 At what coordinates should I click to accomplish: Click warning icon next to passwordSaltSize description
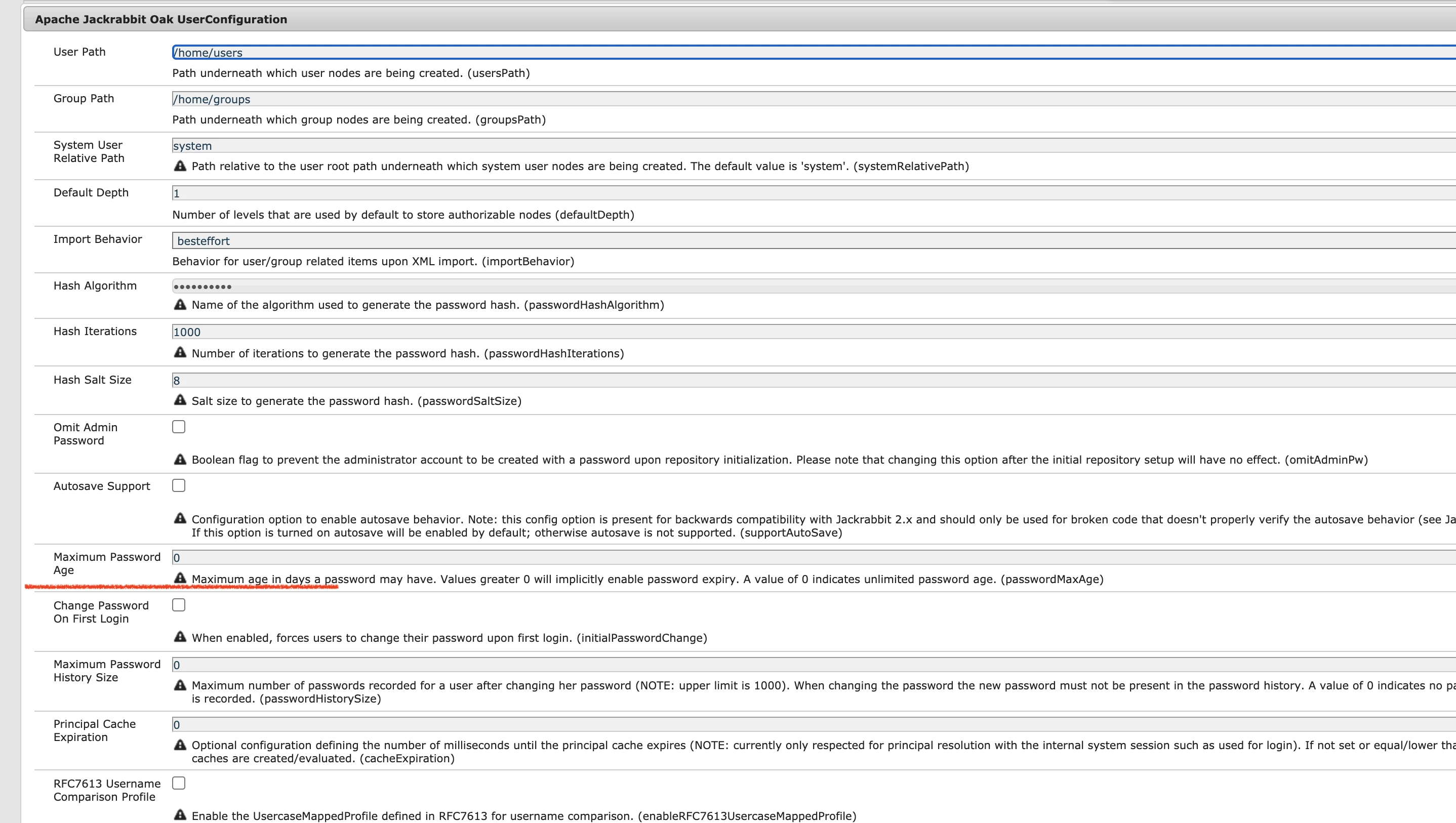coord(180,400)
